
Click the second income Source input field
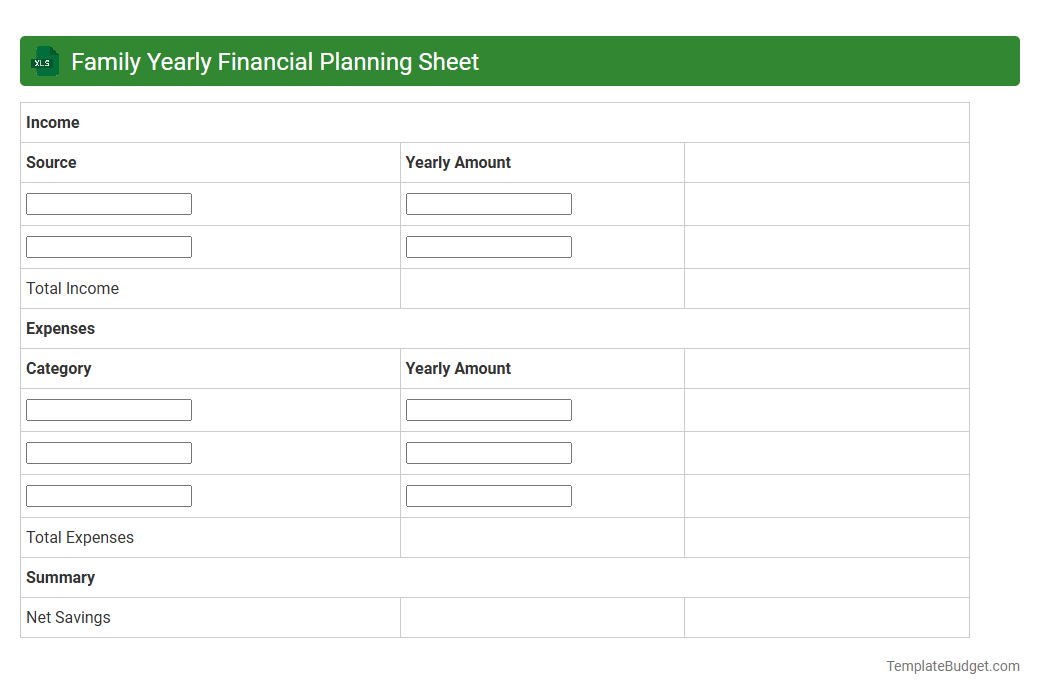[108, 246]
